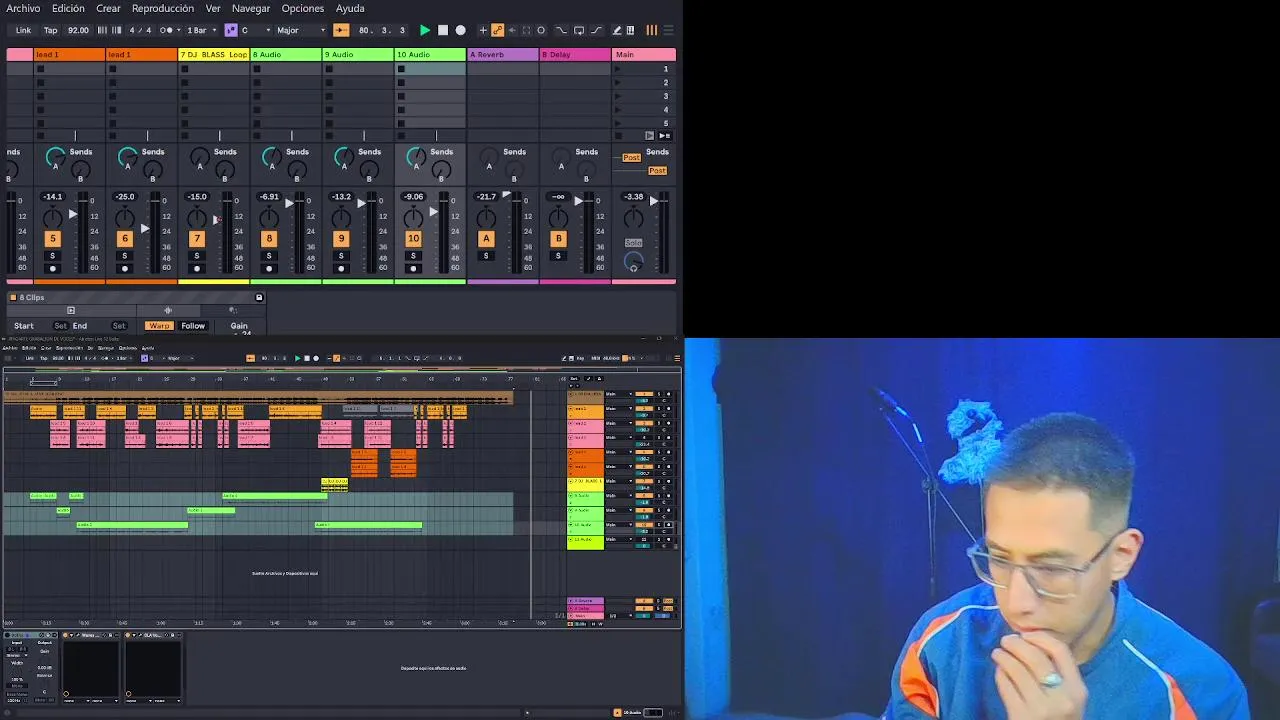Viewport: 1280px width, 720px height.
Task: Open the clip properties tab icon under 8 Clips
Action: tap(71, 310)
